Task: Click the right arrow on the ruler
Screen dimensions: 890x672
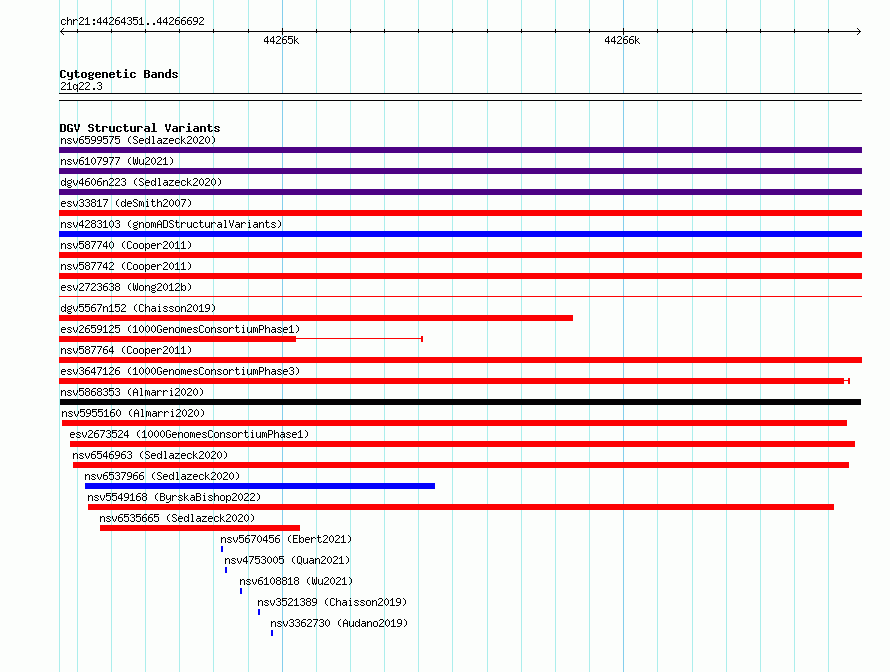Action: (x=859, y=31)
